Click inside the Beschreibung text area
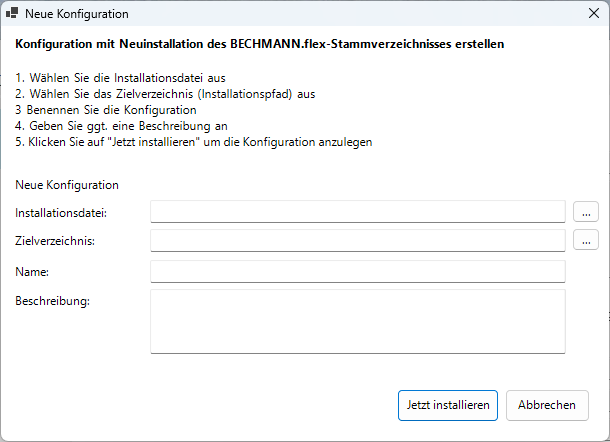 pos(357,321)
